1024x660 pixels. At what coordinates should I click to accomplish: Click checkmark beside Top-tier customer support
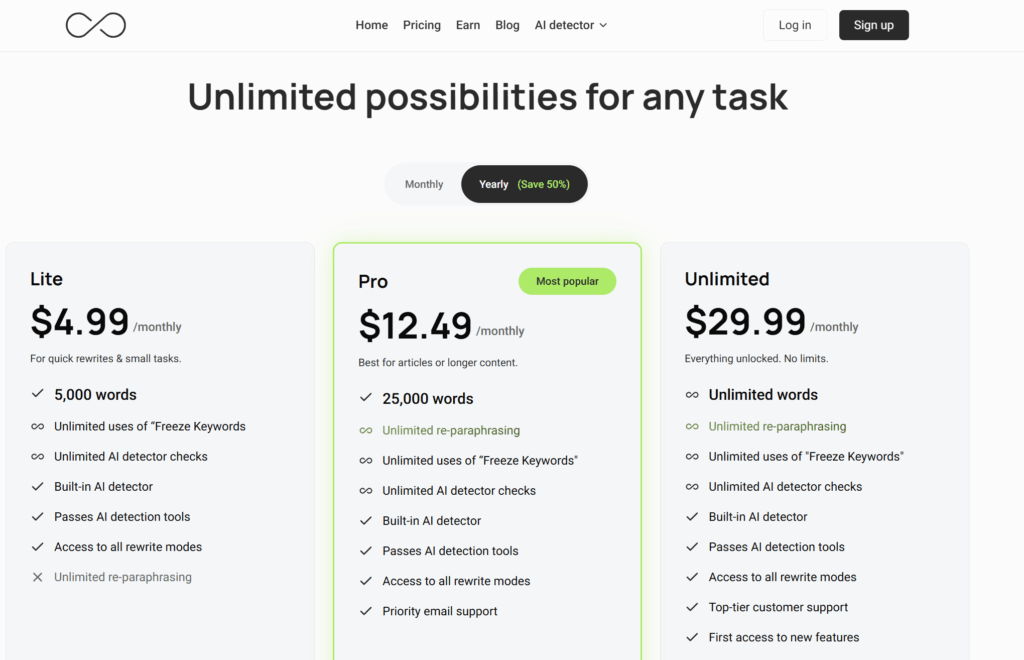(692, 607)
